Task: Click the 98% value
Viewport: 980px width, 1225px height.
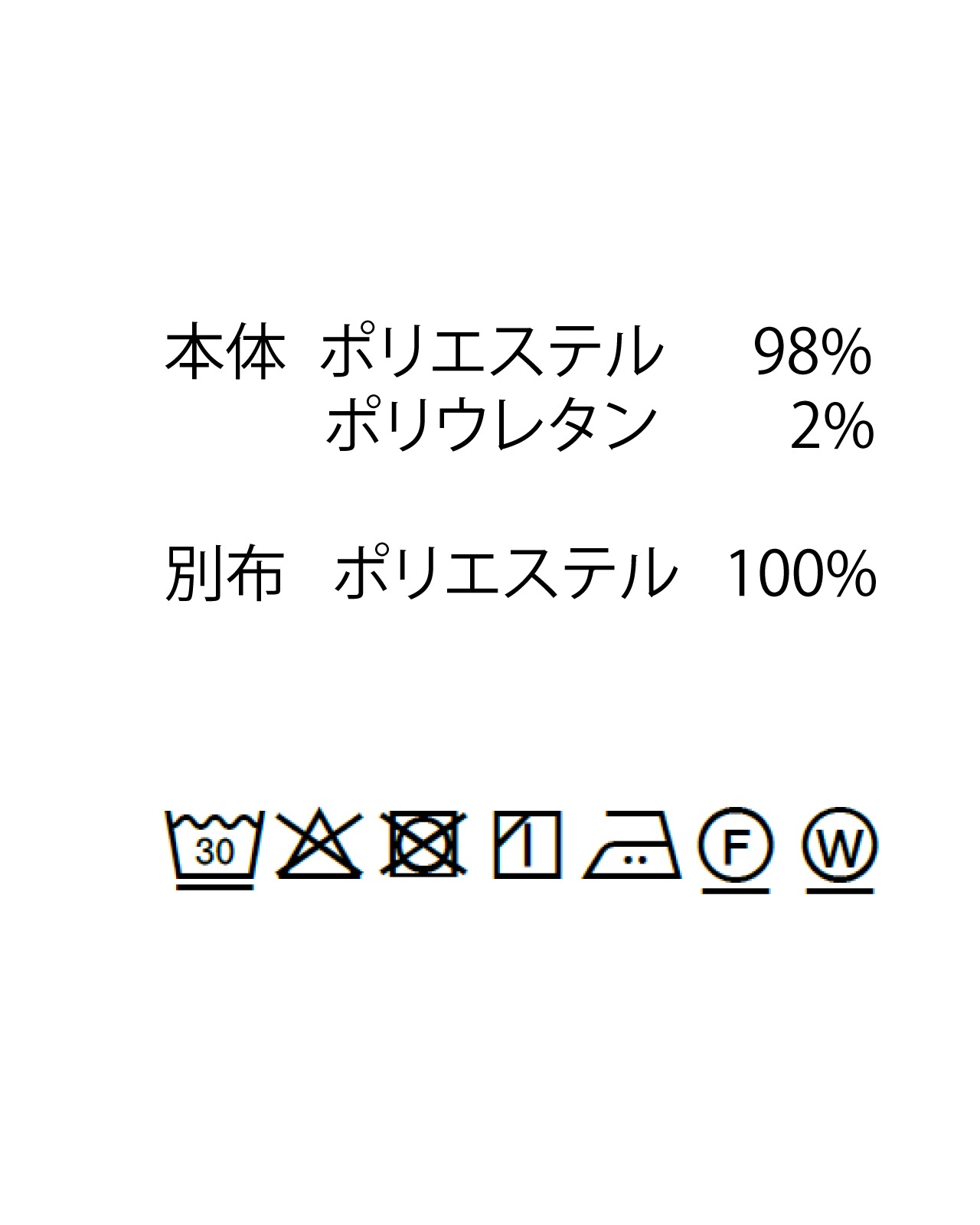Action: (x=812, y=354)
